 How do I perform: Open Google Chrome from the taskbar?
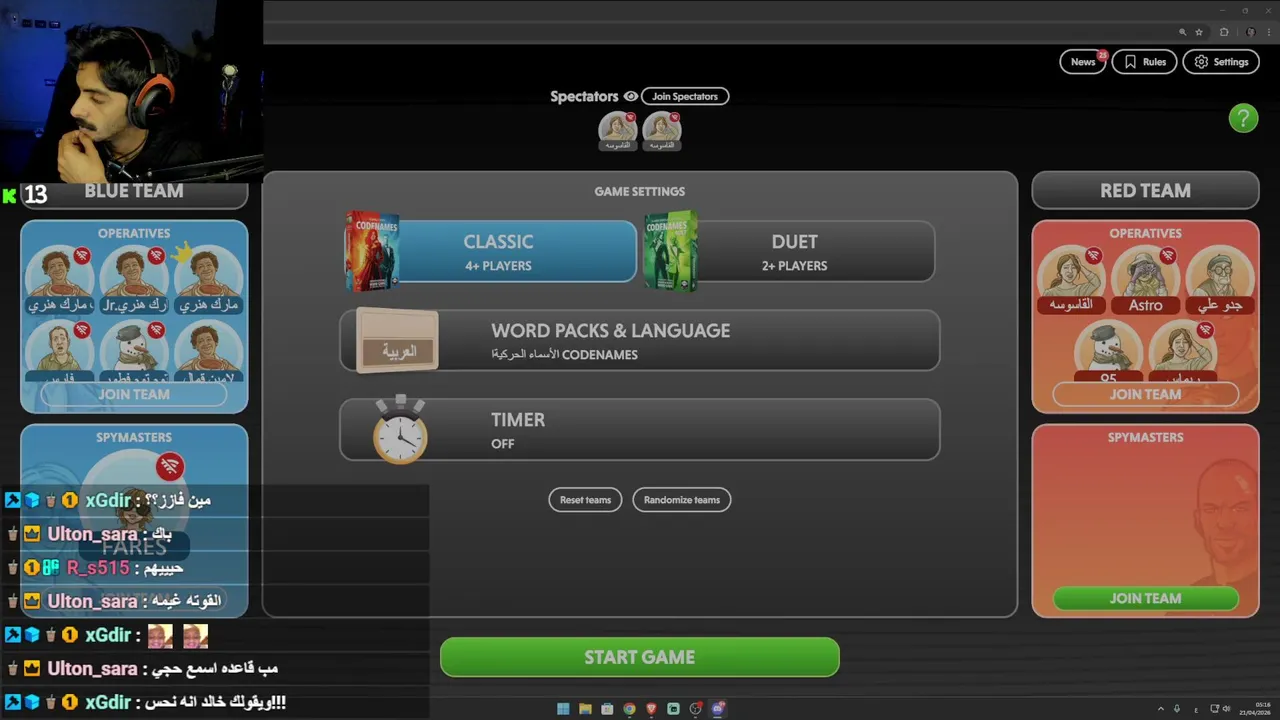point(629,709)
